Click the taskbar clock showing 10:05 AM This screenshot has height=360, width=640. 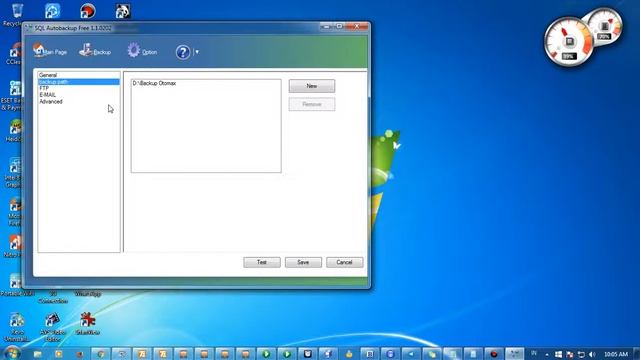pyautogui.click(x=616, y=354)
